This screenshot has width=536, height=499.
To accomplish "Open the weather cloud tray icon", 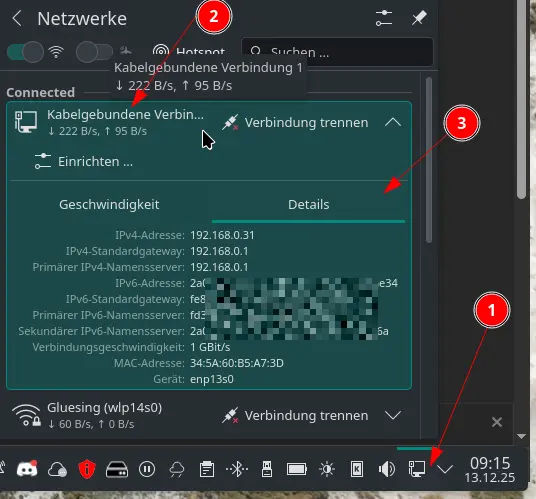I will tap(177, 470).
